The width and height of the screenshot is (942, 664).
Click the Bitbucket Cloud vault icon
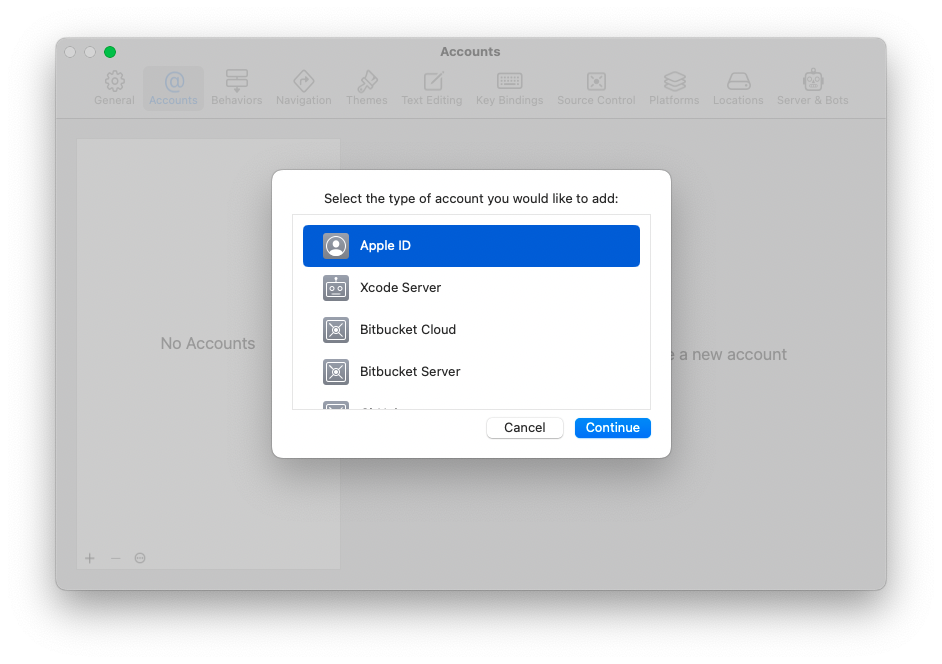point(336,330)
